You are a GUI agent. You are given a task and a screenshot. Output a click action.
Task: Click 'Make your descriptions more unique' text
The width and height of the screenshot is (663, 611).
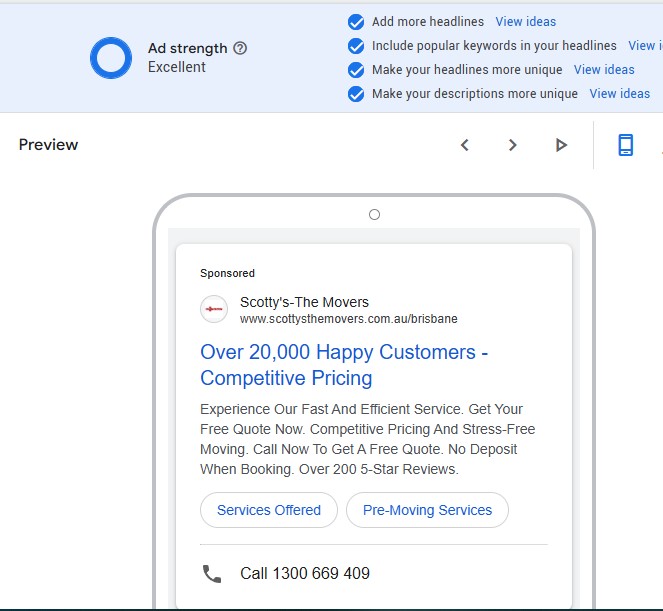(x=475, y=94)
